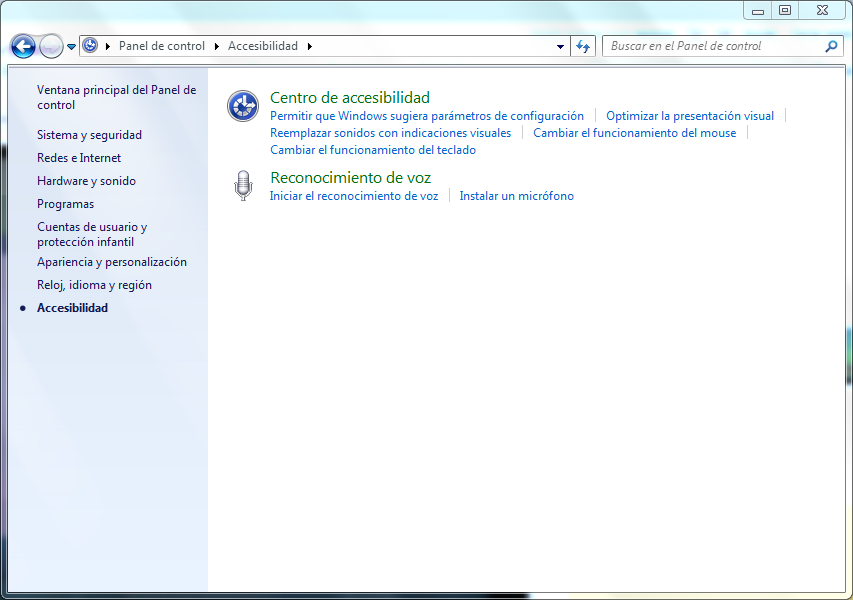Open Reloj, idioma y región category
Screen dimensions: 853x600
[94, 285]
